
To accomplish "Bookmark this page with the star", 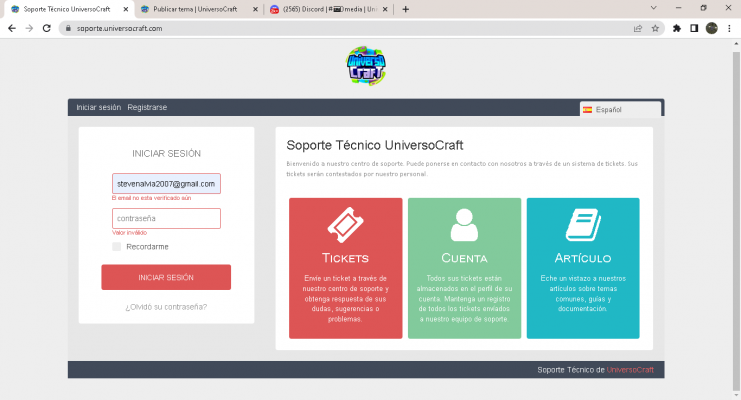I will (x=655, y=28).
